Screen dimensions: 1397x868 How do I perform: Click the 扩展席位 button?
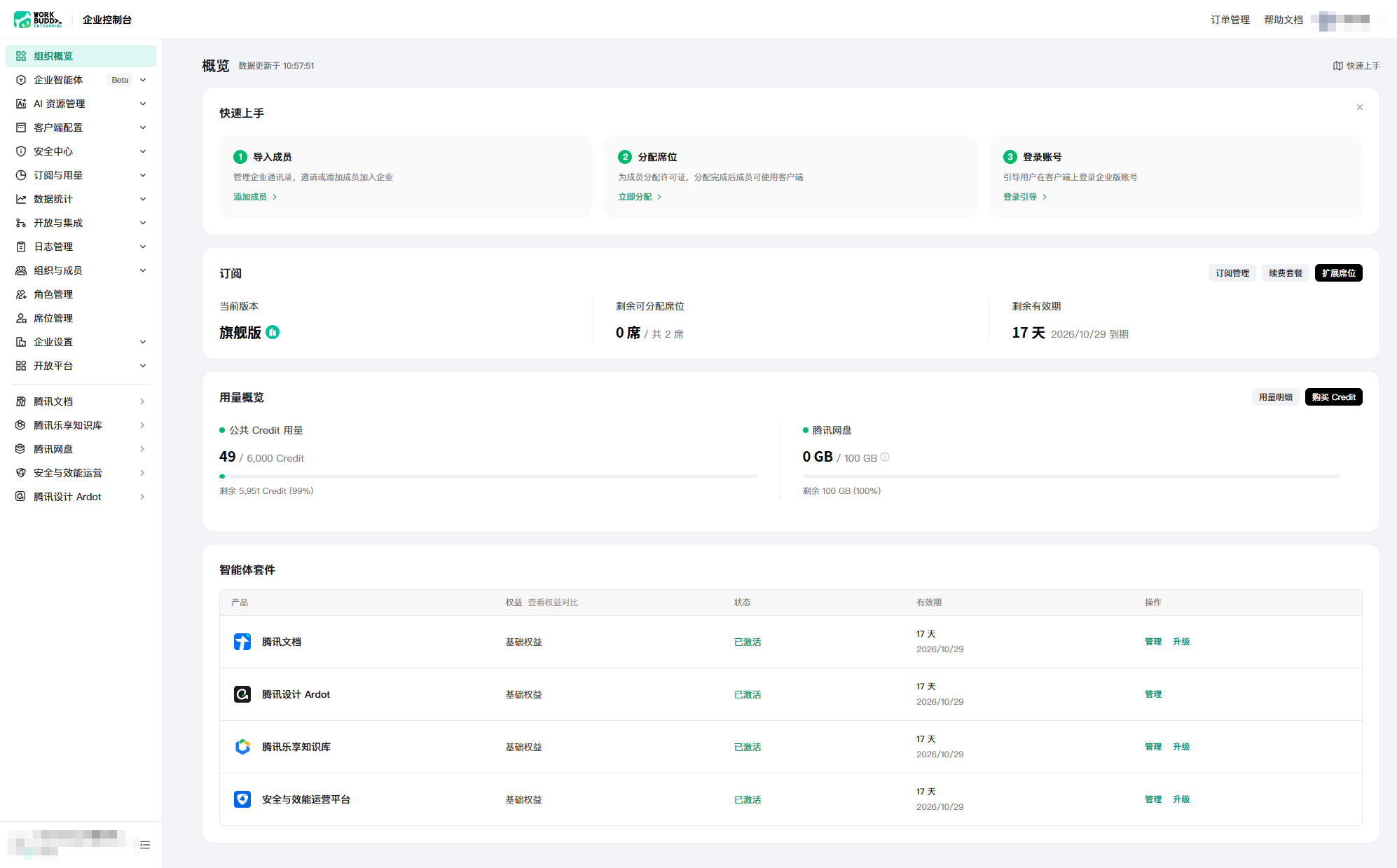pos(1338,273)
